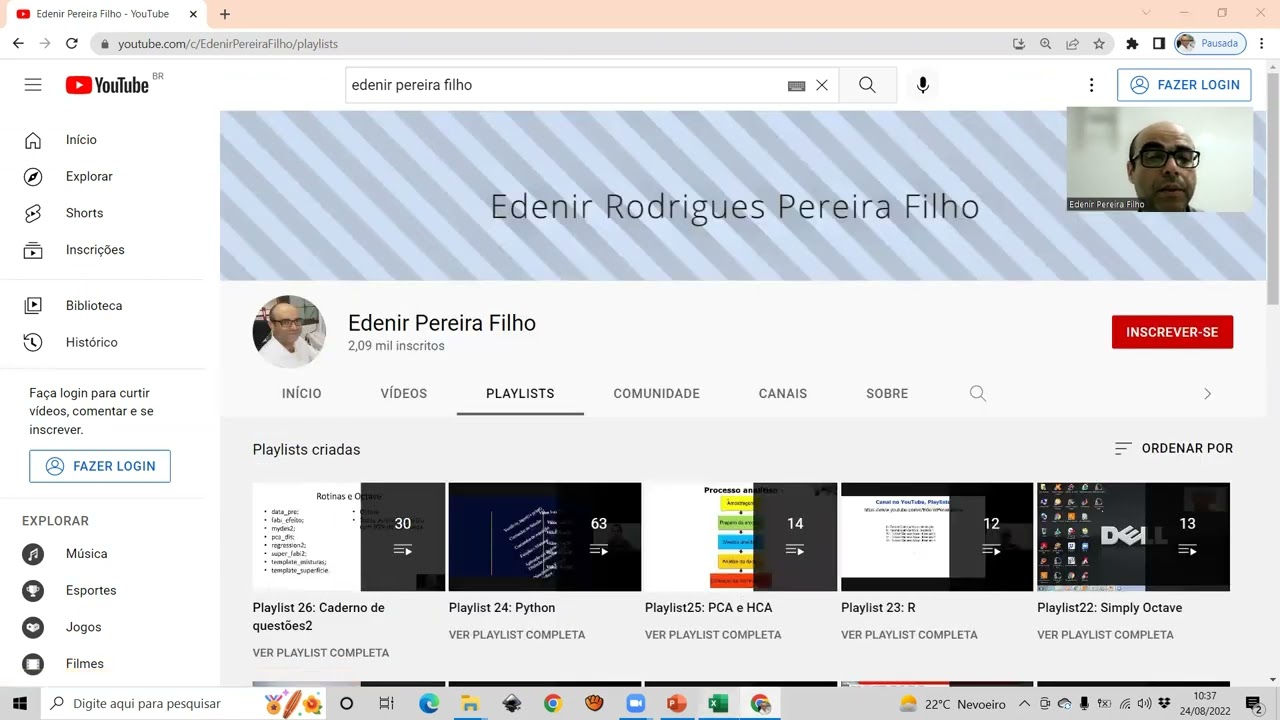Go back in browser
Screen dimensions: 1280x720
[18, 43]
